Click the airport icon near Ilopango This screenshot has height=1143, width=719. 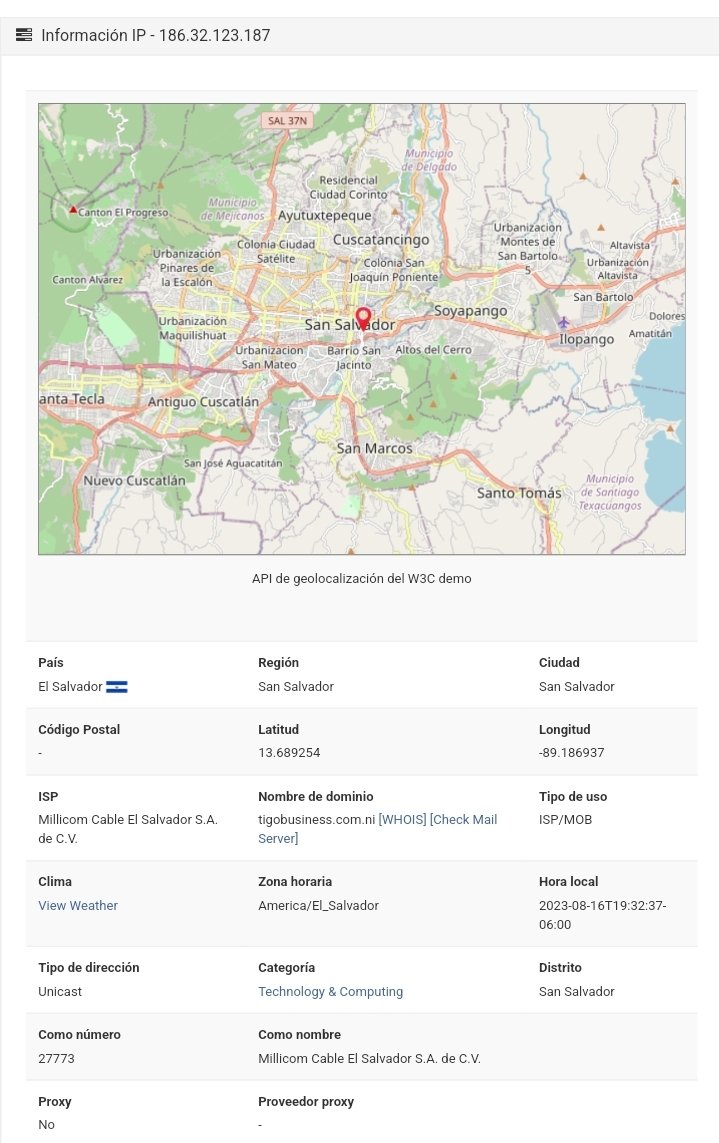click(x=564, y=321)
